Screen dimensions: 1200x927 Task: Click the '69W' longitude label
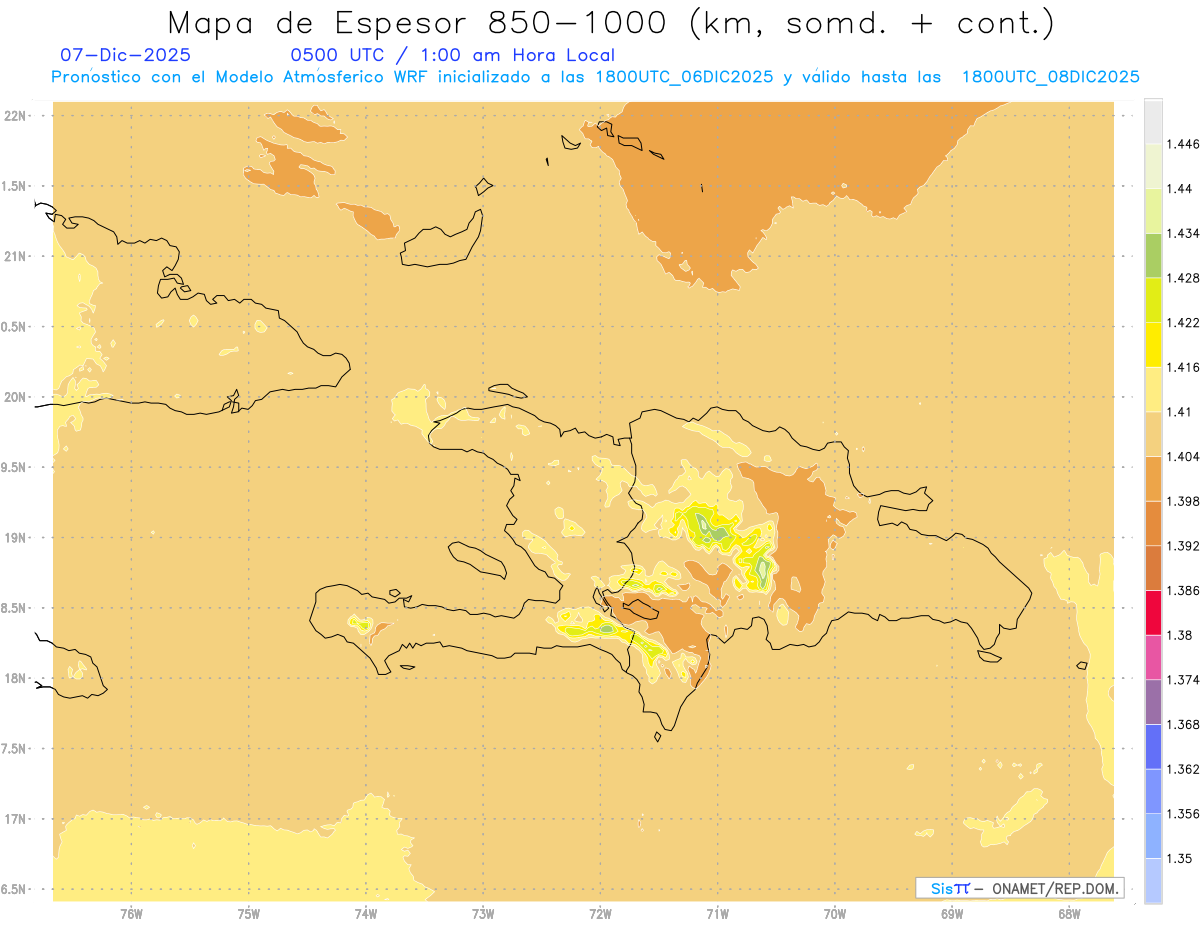coord(952,914)
